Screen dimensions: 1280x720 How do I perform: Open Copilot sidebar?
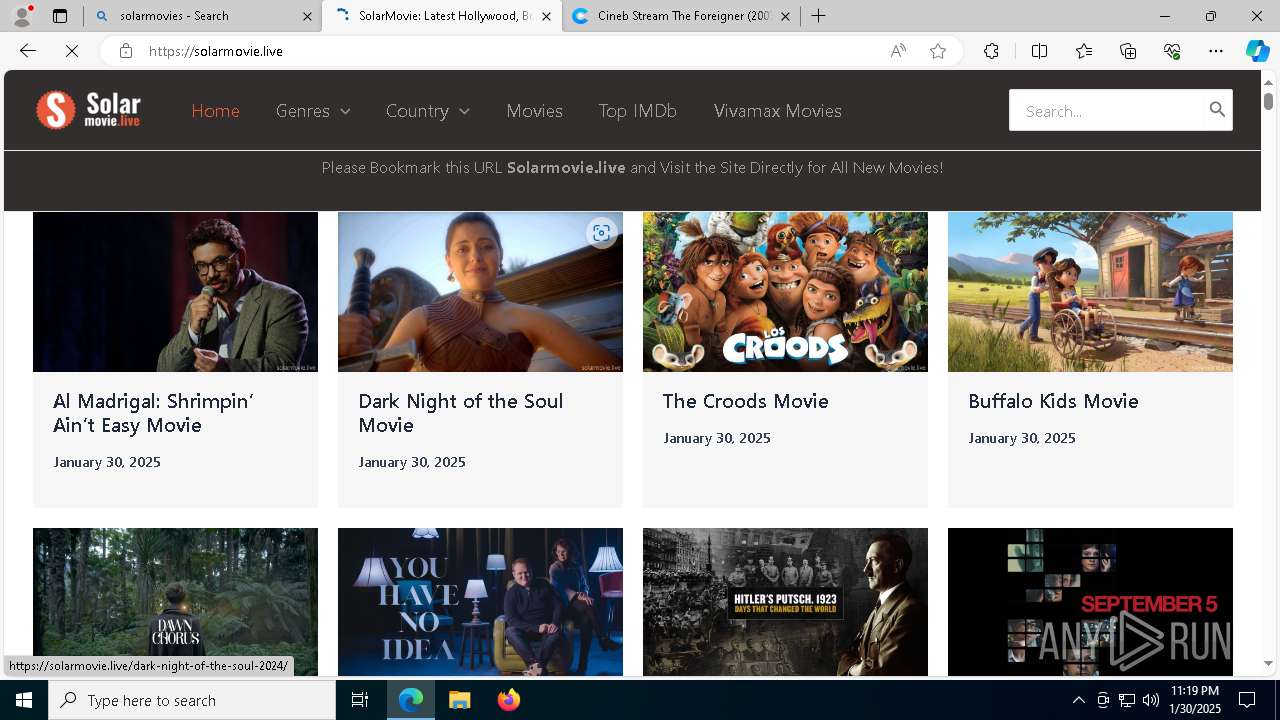(x=1257, y=51)
